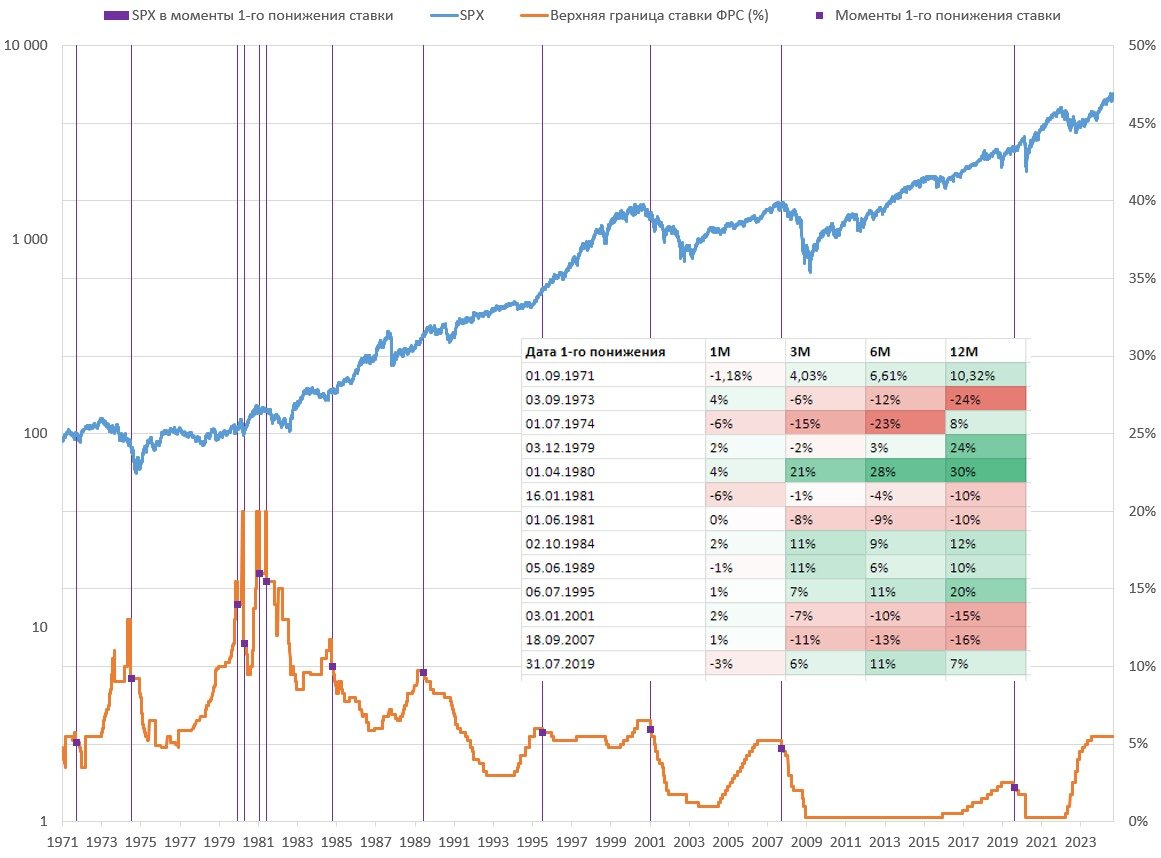Click the purple marker at the 2001 rate cut
Viewport: 1161px width, 858px height.
click(x=650, y=730)
